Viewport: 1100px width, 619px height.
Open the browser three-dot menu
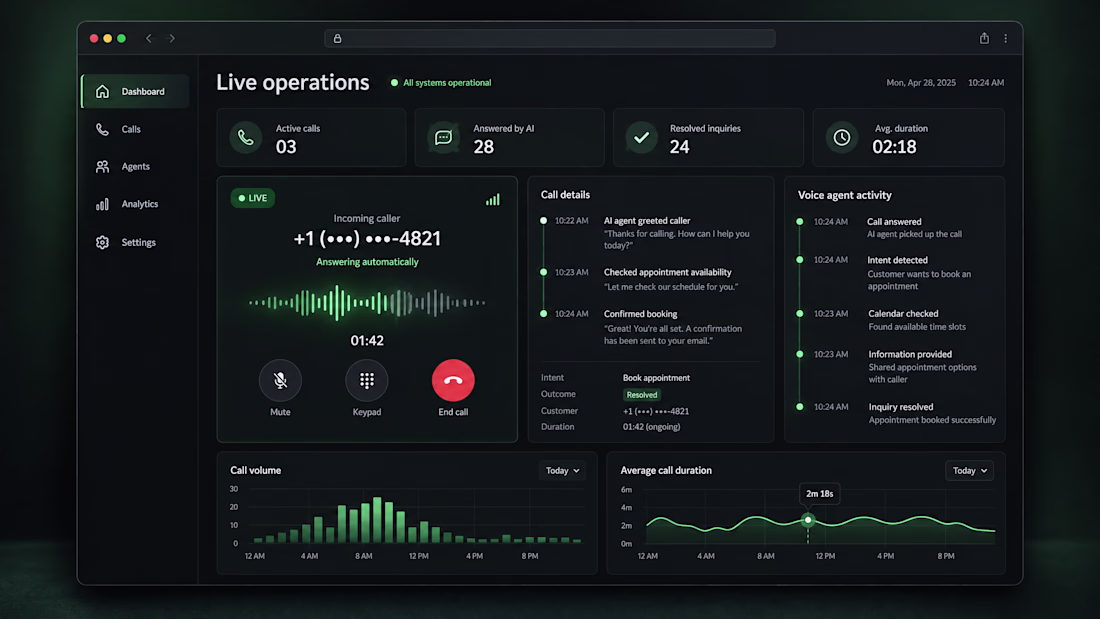tap(1005, 39)
